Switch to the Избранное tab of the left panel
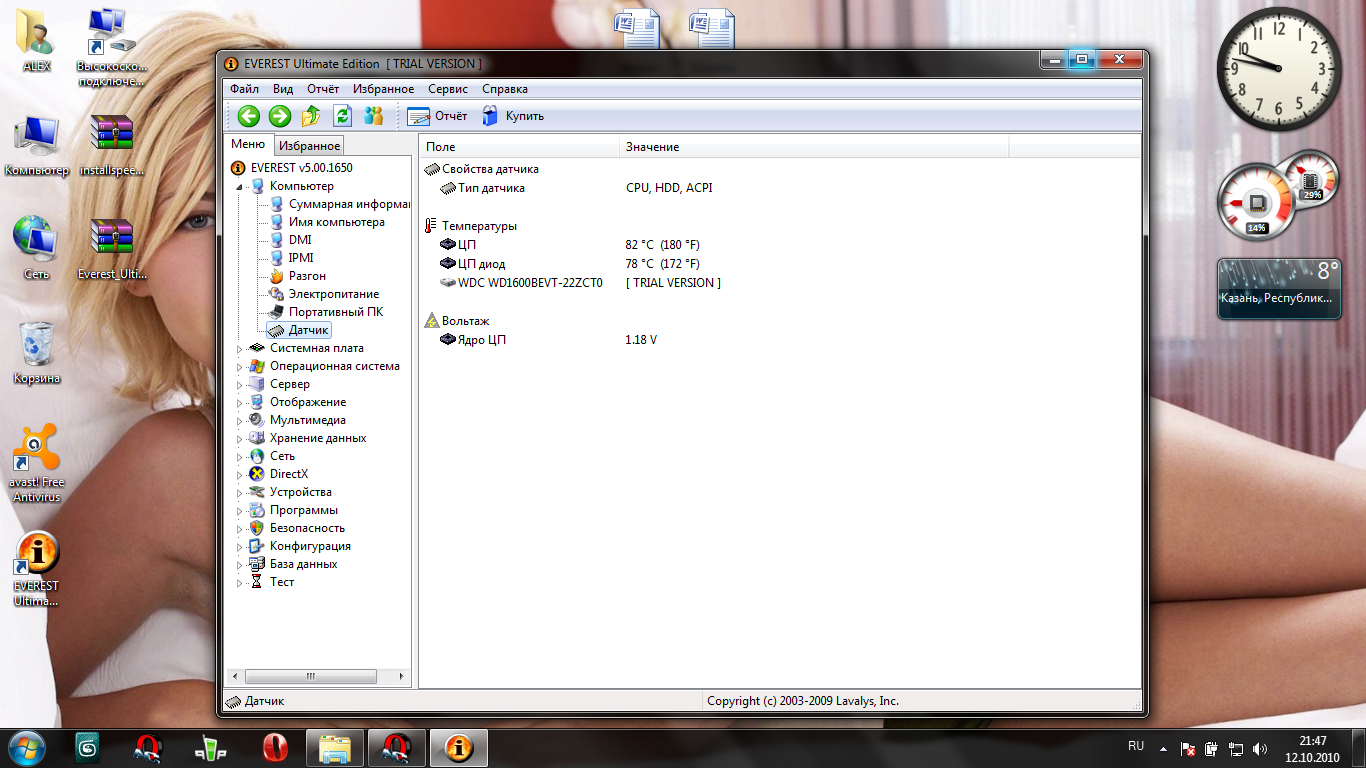Screen dimensions: 1366x768 pyautogui.click(x=310, y=146)
